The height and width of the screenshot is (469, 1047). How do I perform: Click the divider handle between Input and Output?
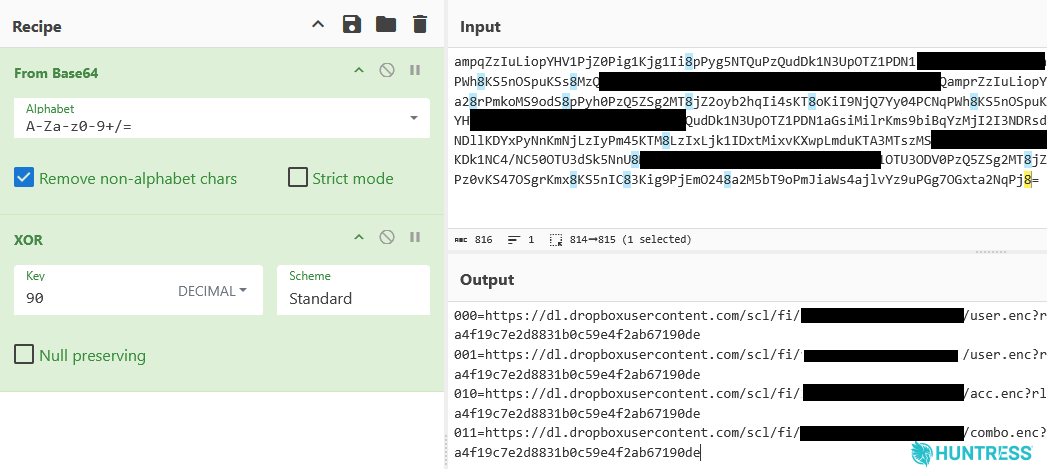tap(990, 252)
